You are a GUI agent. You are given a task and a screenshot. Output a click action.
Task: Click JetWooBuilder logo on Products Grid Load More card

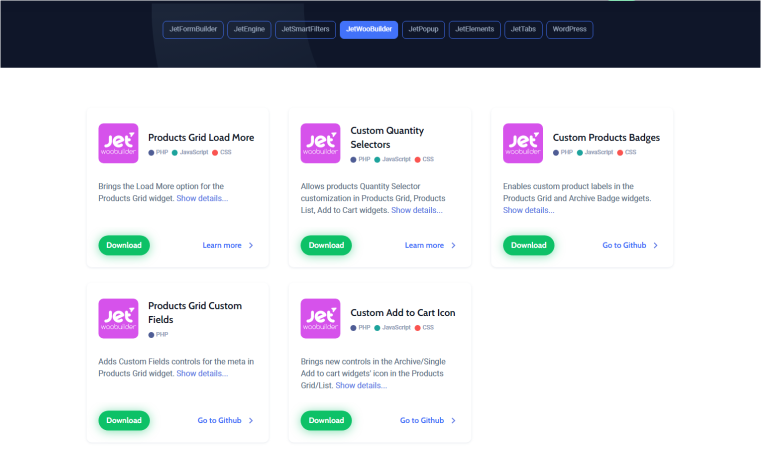(118, 143)
